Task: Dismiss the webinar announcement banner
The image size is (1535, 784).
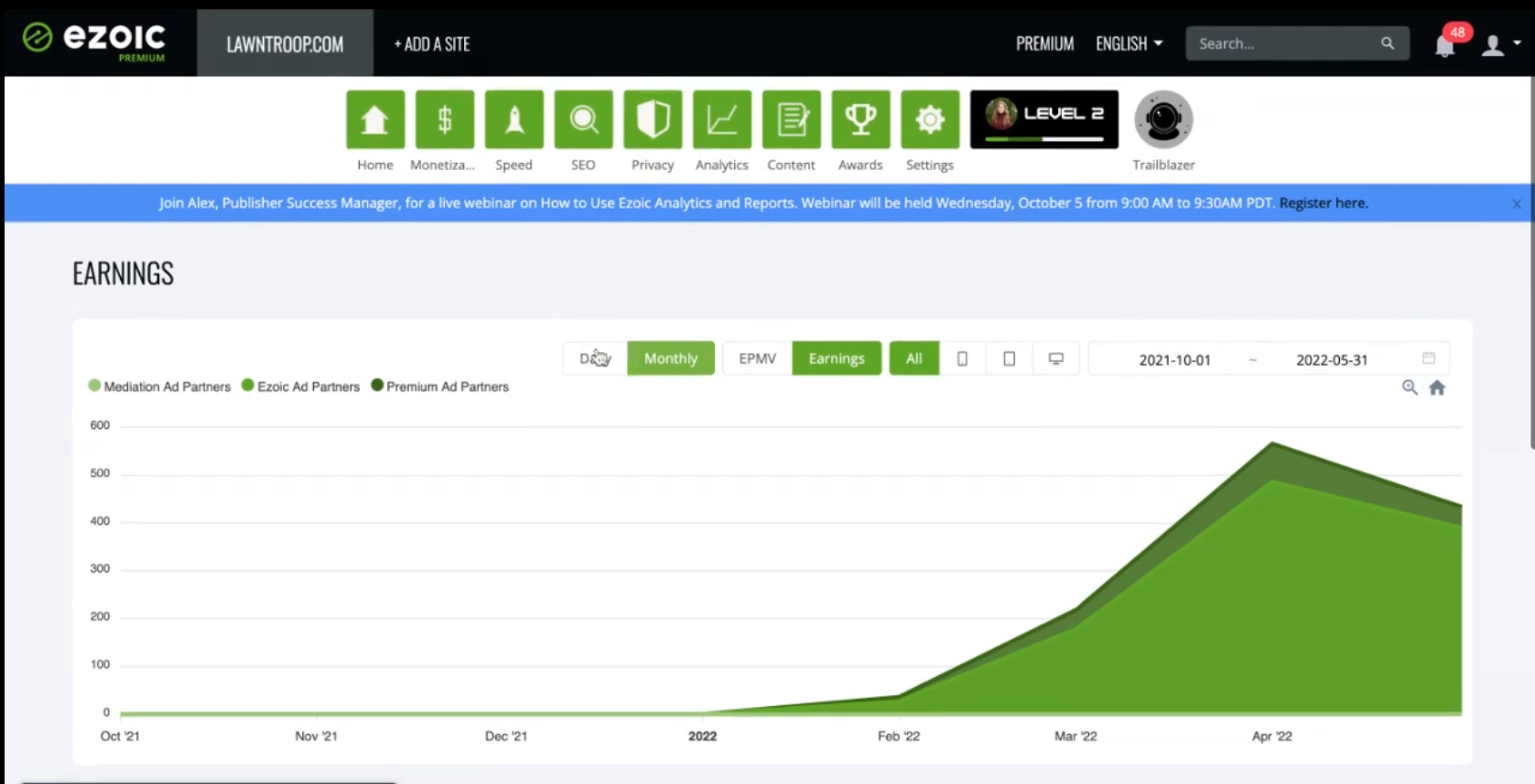Action: click(x=1517, y=204)
